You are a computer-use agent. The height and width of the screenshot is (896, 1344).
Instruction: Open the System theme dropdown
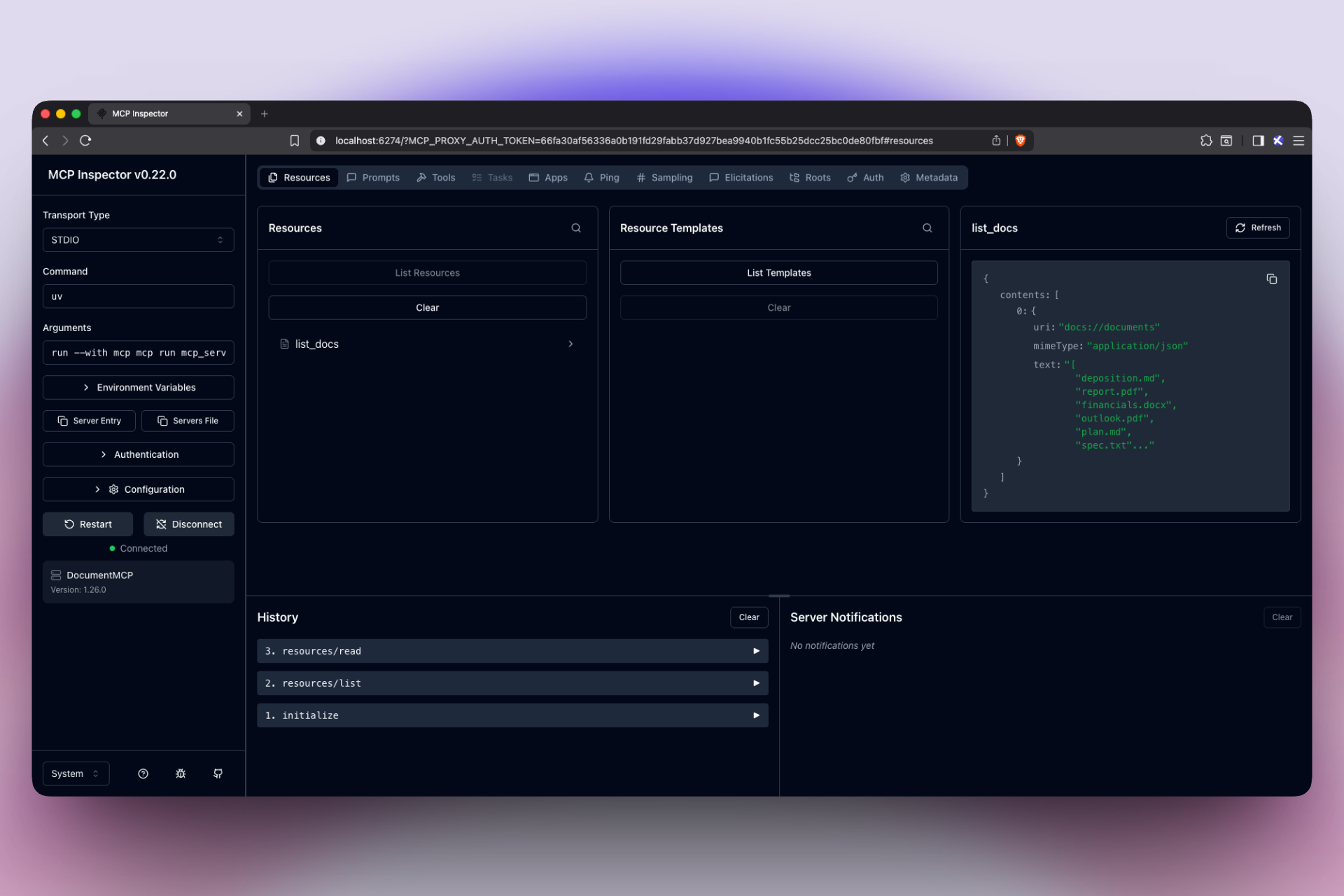click(76, 773)
